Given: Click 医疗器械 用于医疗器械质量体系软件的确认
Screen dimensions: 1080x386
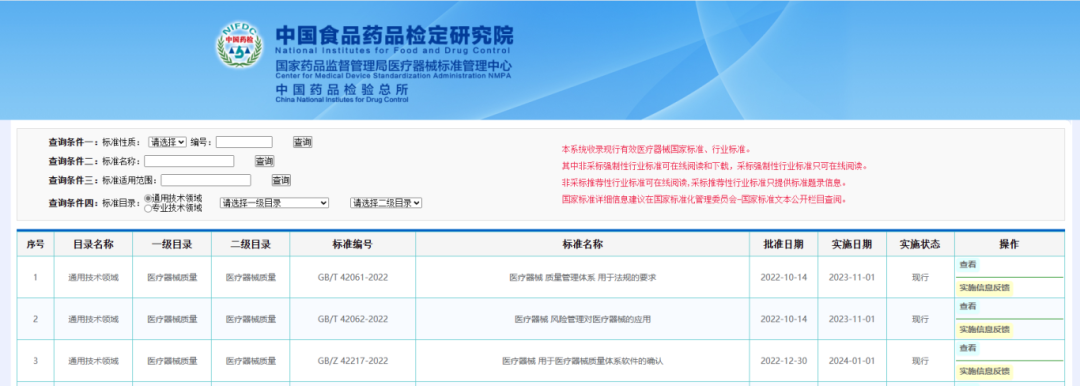Looking at the screenshot, I should pyautogui.click(x=583, y=360).
